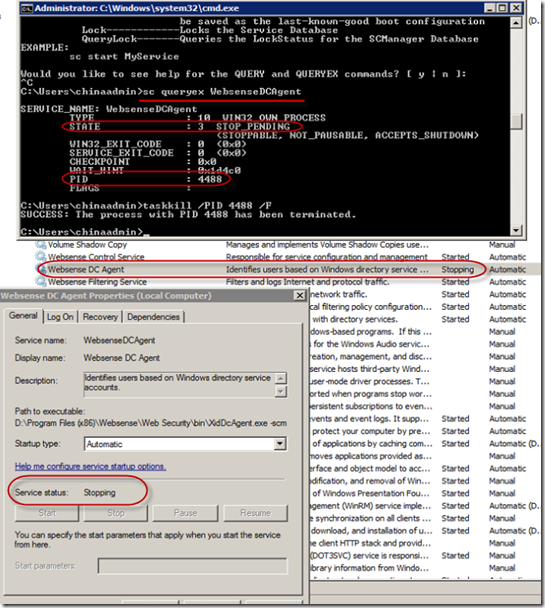Click 'Filters and logs Internet and protocol traffic' description
This screenshot has width=545, height=608.
click(307, 282)
